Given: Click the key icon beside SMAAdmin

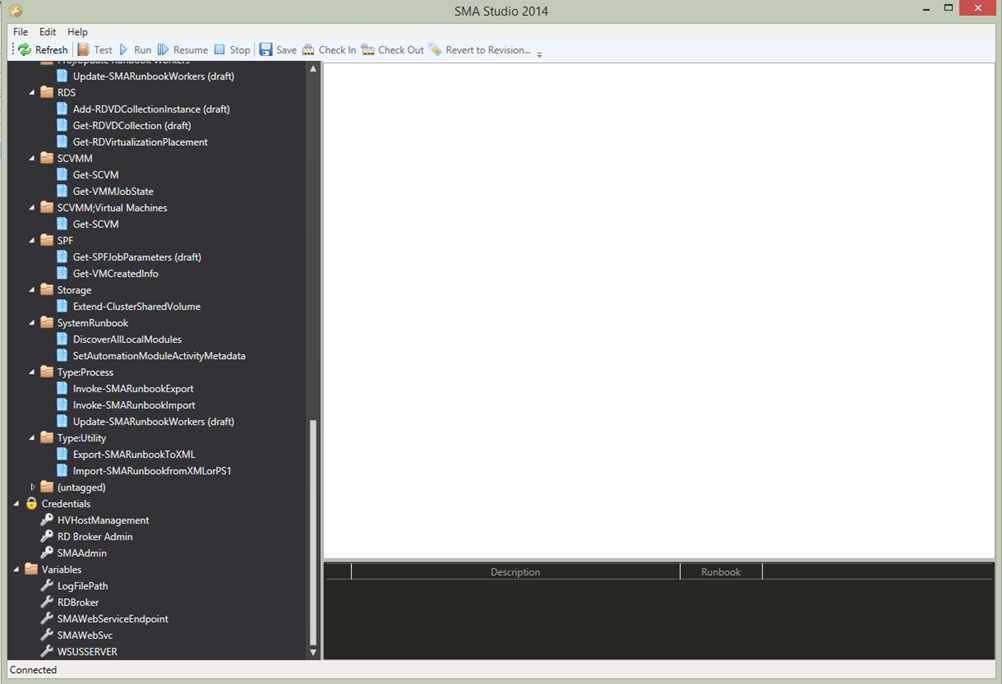Looking at the screenshot, I should click(47, 553).
